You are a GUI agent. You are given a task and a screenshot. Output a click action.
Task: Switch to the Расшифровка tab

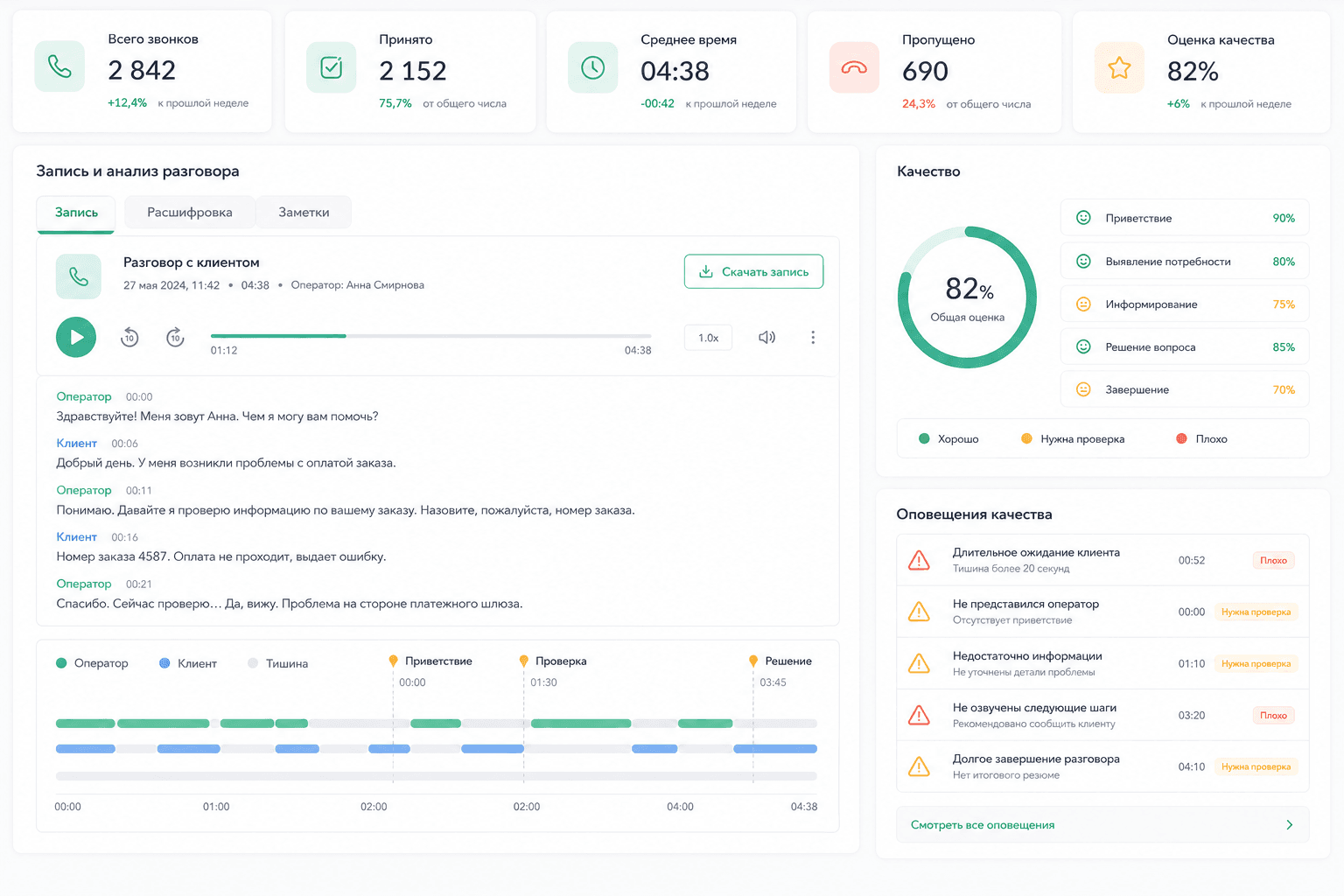pos(190,213)
